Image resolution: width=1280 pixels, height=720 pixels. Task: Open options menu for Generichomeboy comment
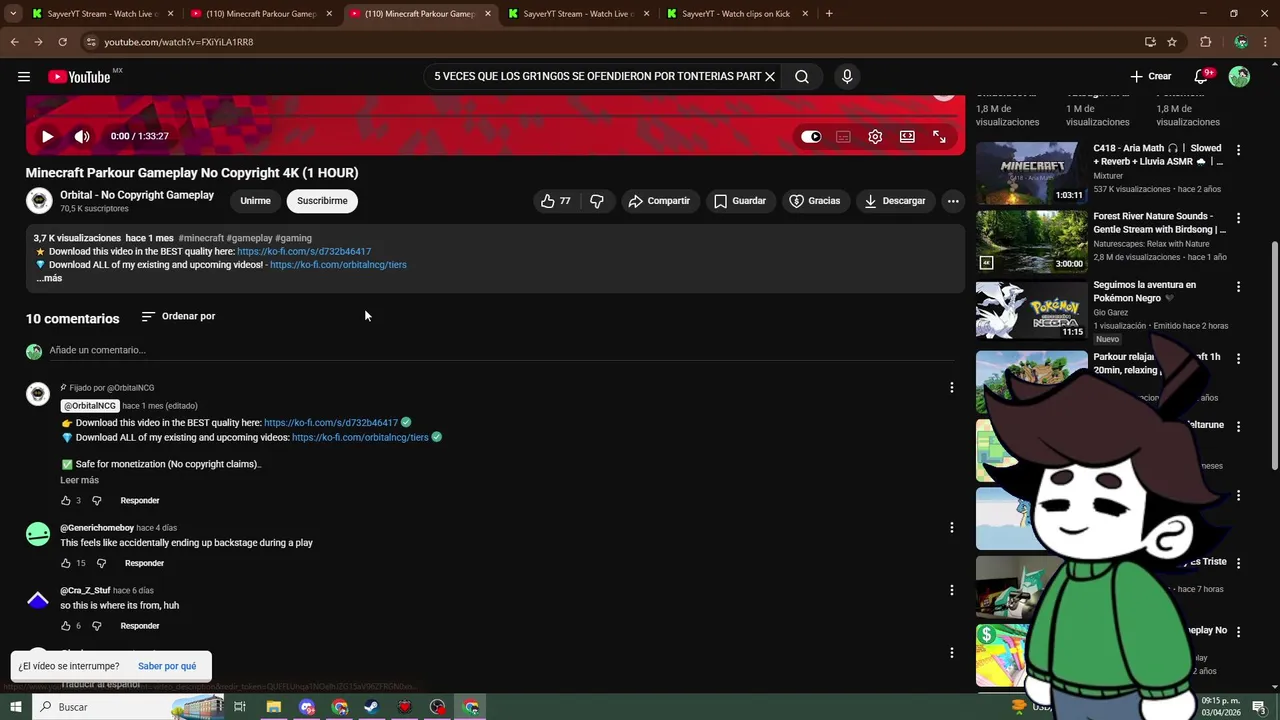952,528
